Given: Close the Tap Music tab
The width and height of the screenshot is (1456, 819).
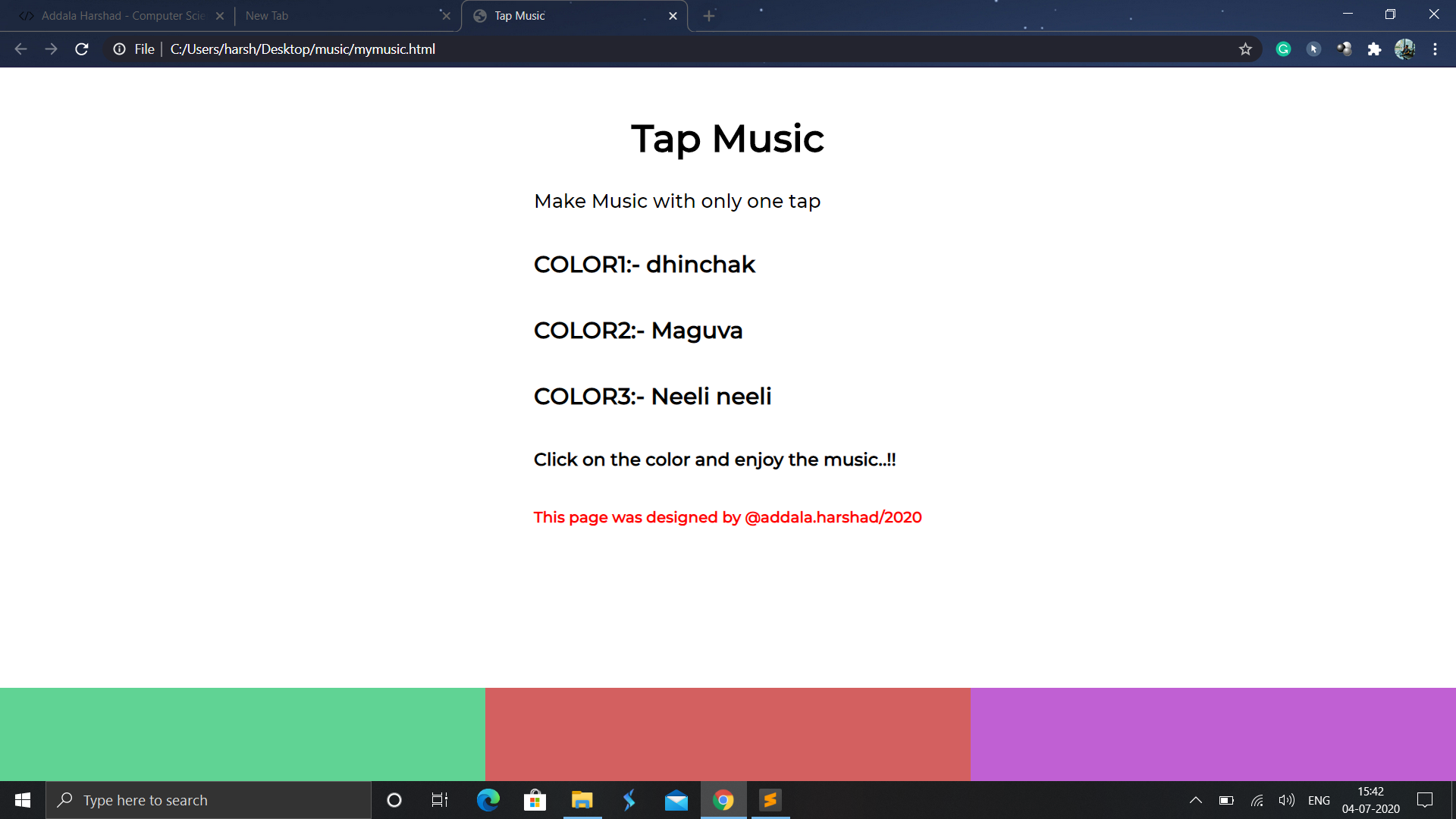Looking at the screenshot, I should (x=673, y=16).
